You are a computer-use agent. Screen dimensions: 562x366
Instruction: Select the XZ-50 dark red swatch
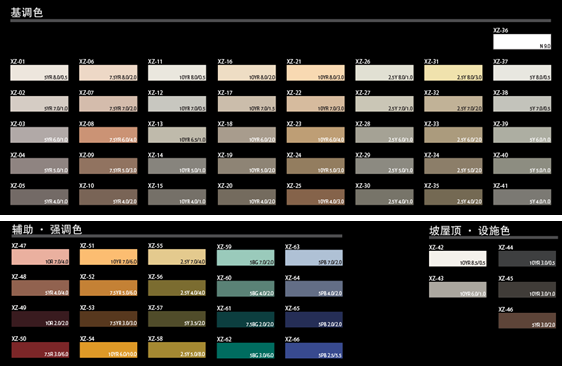[40, 350]
